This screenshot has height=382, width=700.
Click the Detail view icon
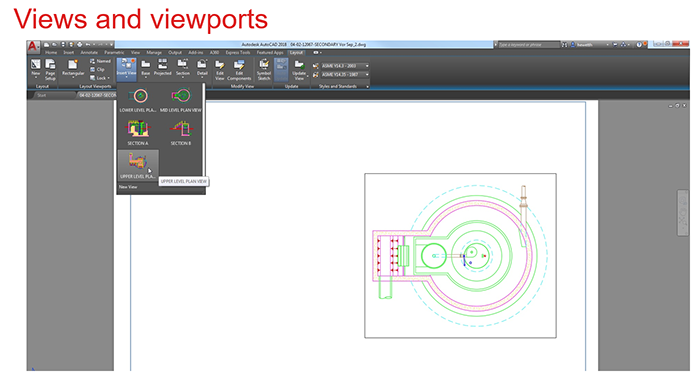point(202,67)
